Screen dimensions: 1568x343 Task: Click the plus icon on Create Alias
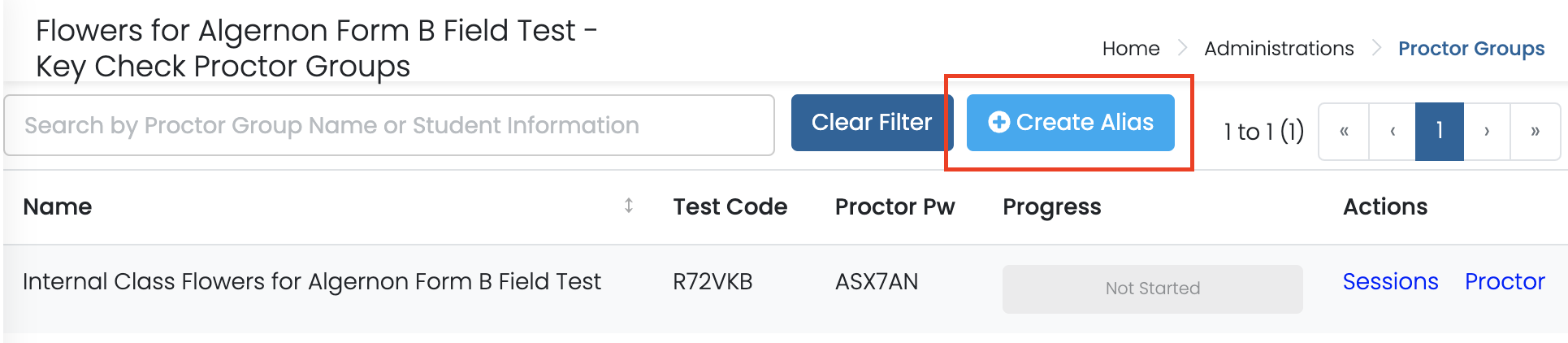pyautogui.click(x=998, y=122)
